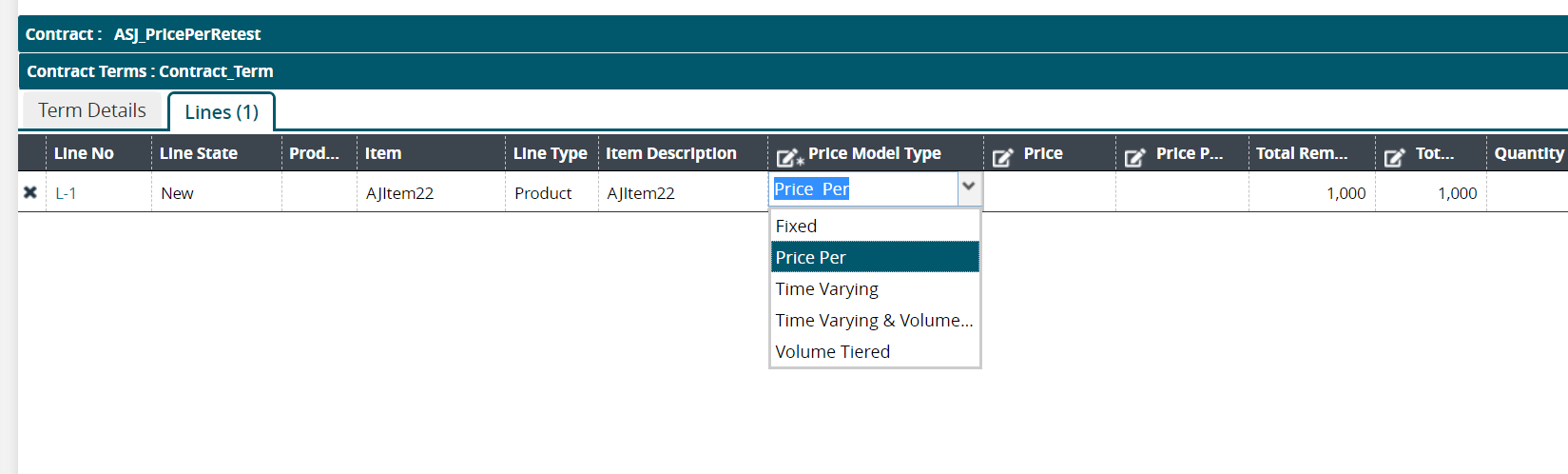Click the edit icon beside Price P... header
Viewport: 1568px width, 474px height.
pyautogui.click(x=1134, y=157)
